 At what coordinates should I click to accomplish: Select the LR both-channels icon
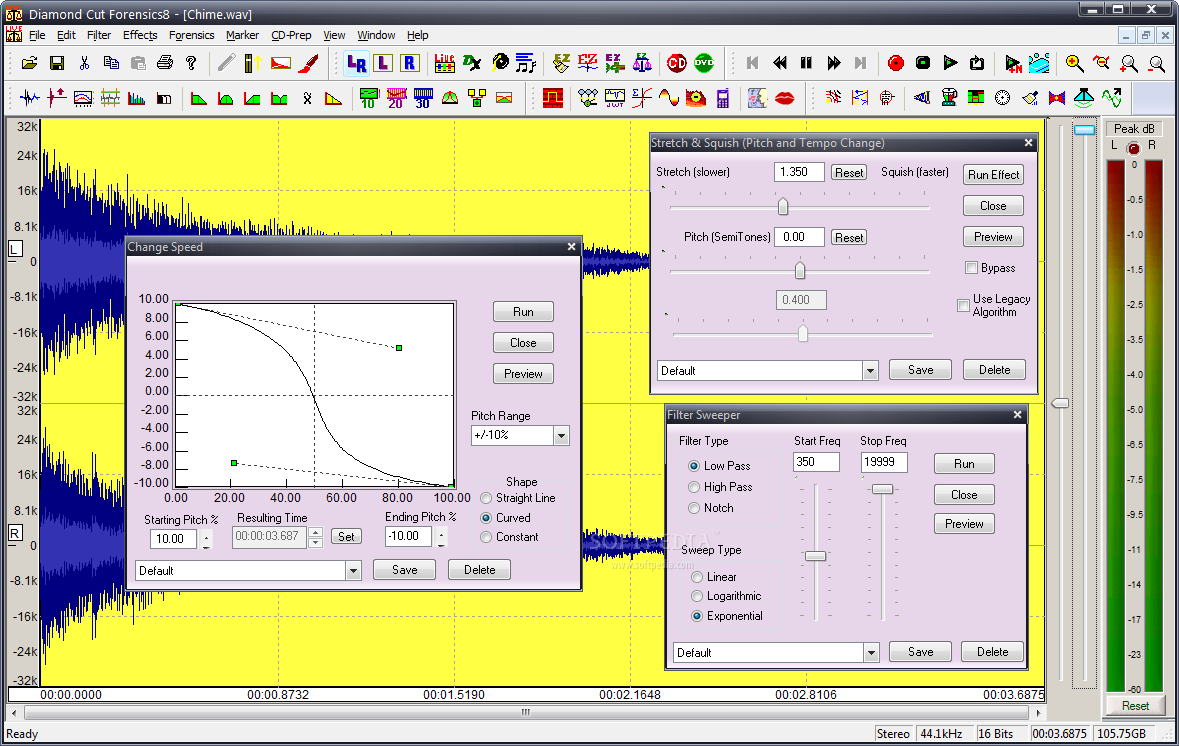tap(356, 64)
